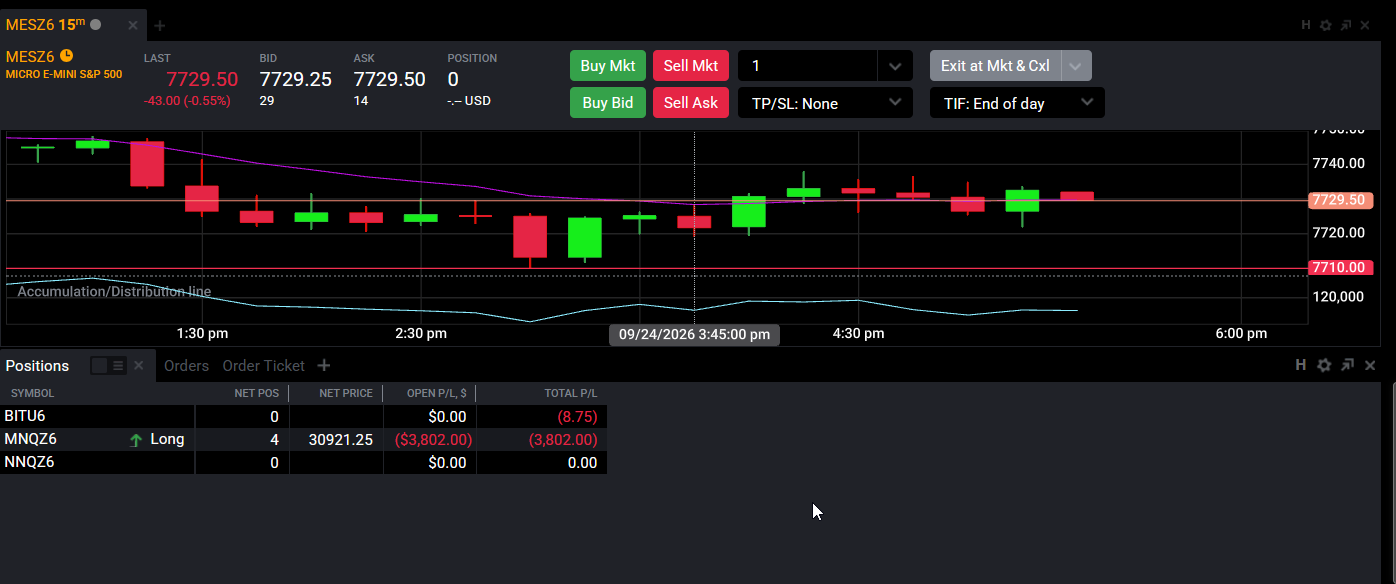The width and height of the screenshot is (1396, 584).
Task: Open the TIF: End of day dropdown
Action: (1017, 103)
